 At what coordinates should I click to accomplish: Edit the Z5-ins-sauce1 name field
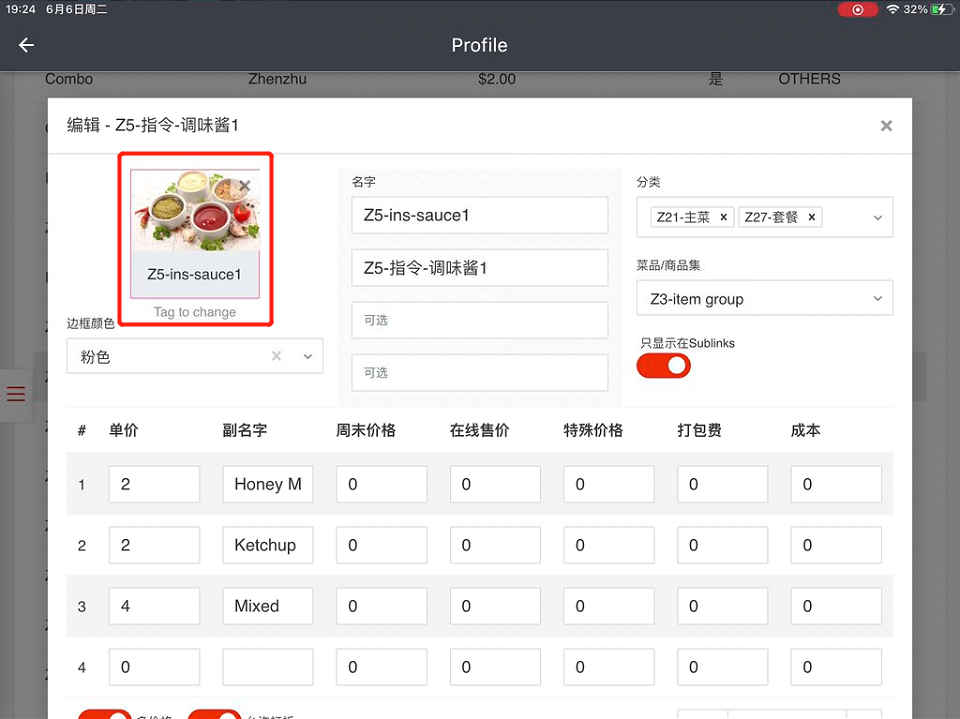pyautogui.click(x=479, y=215)
